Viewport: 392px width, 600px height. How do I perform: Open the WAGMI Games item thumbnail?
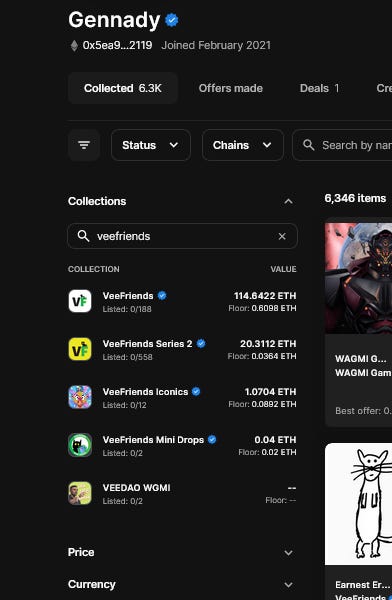click(x=358, y=278)
